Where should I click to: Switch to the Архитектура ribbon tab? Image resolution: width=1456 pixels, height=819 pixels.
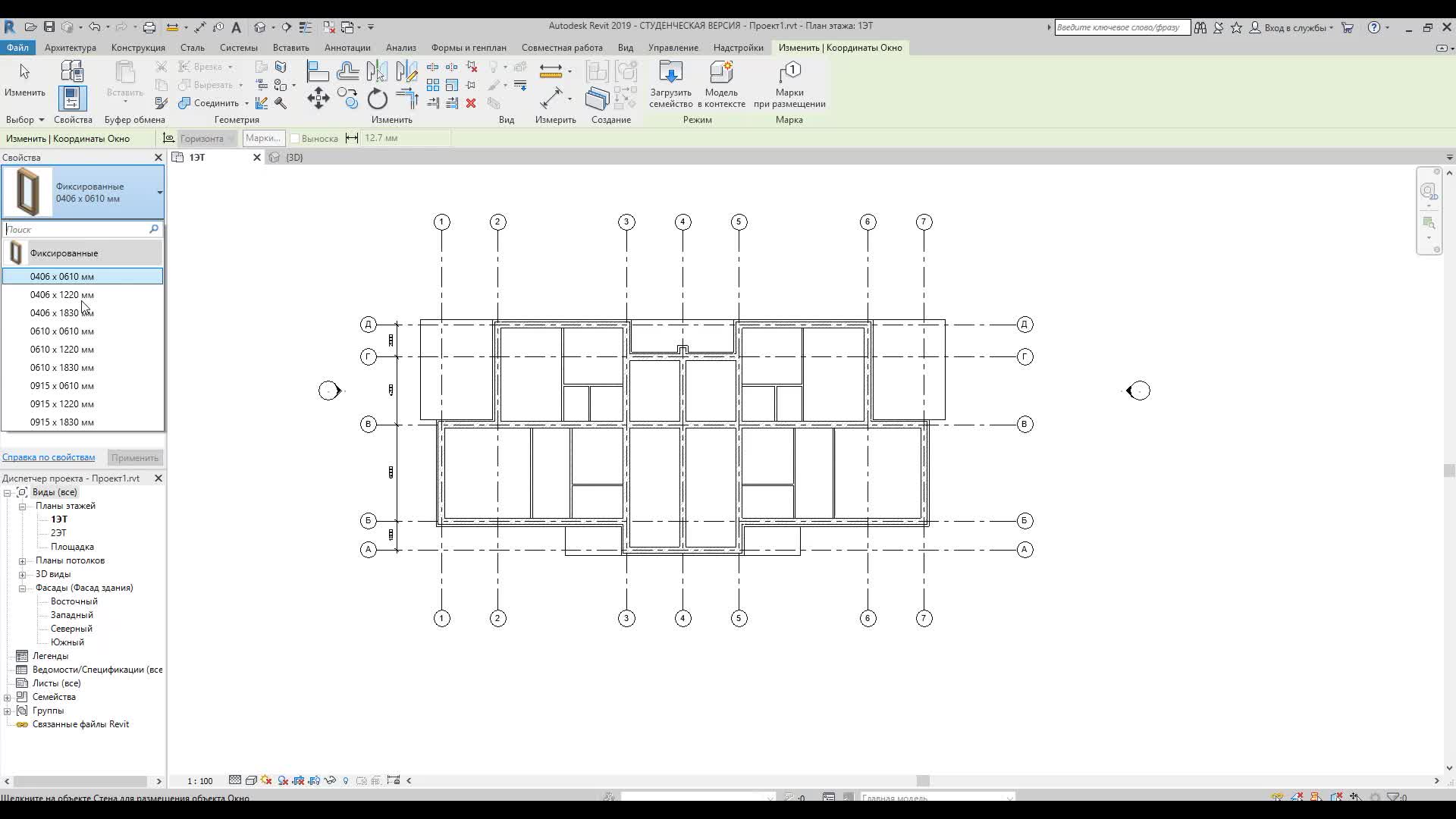(71, 48)
